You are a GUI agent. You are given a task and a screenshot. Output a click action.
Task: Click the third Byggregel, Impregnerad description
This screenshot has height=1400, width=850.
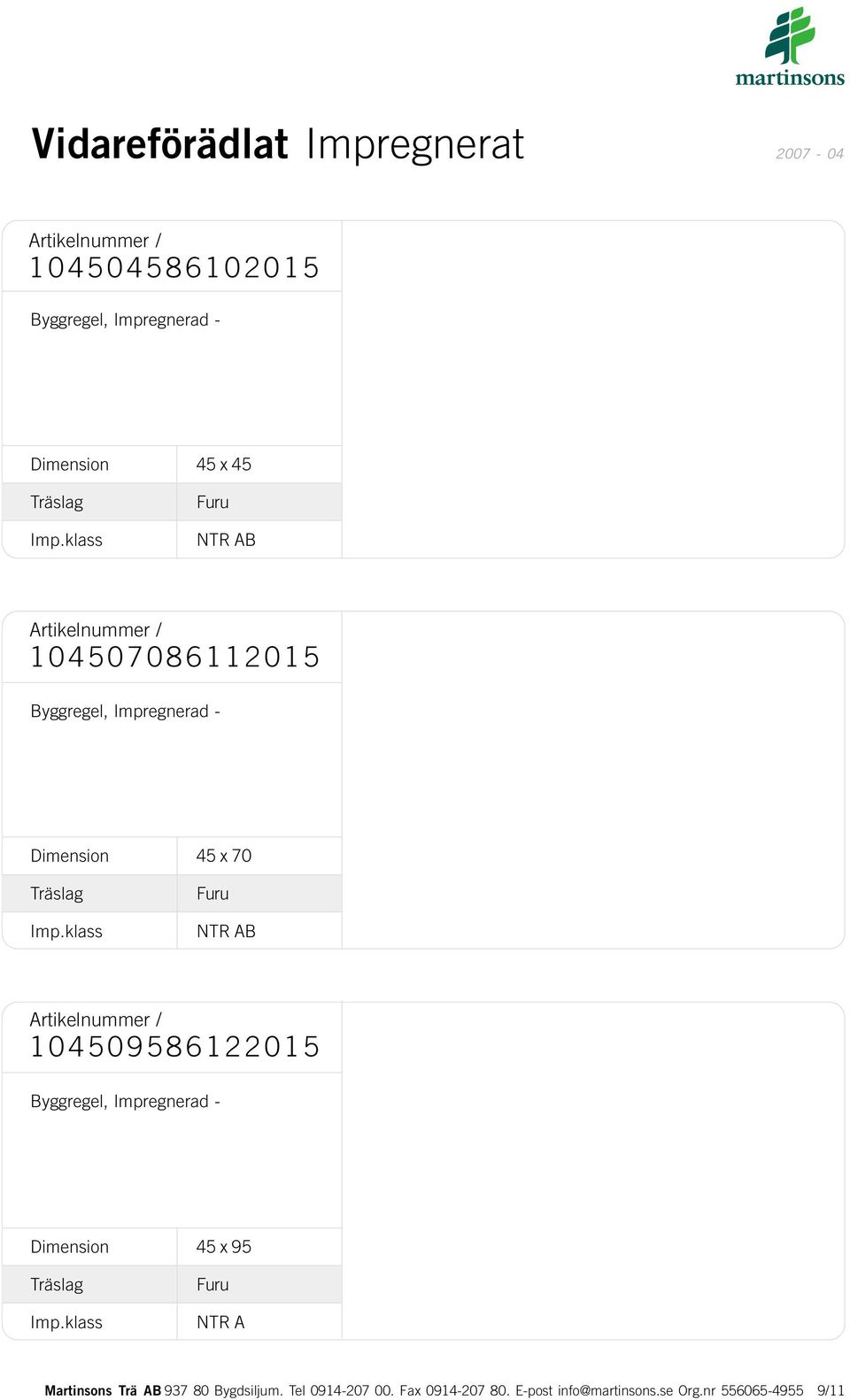tap(125, 1102)
